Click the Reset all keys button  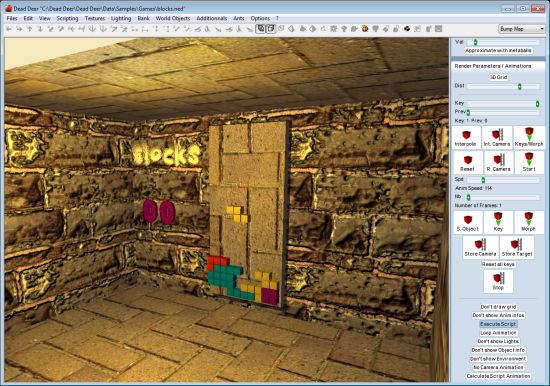498,264
